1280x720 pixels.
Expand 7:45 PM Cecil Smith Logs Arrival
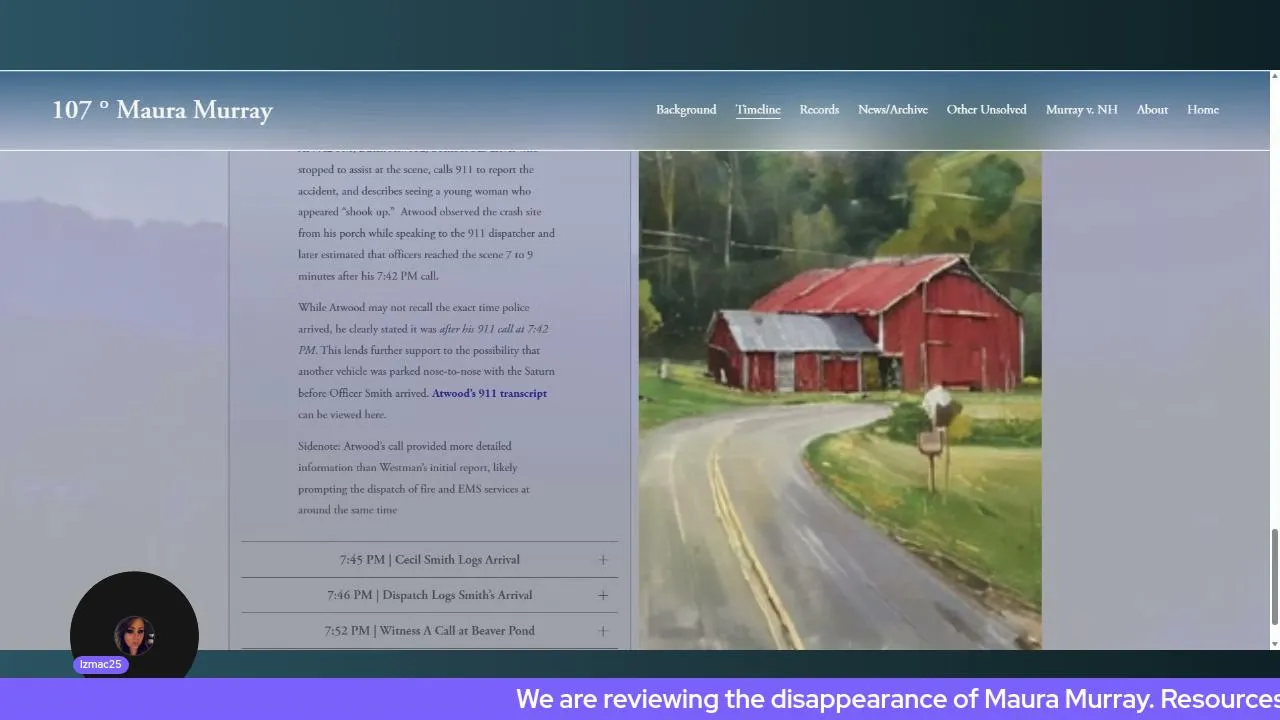[x=429, y=560]
